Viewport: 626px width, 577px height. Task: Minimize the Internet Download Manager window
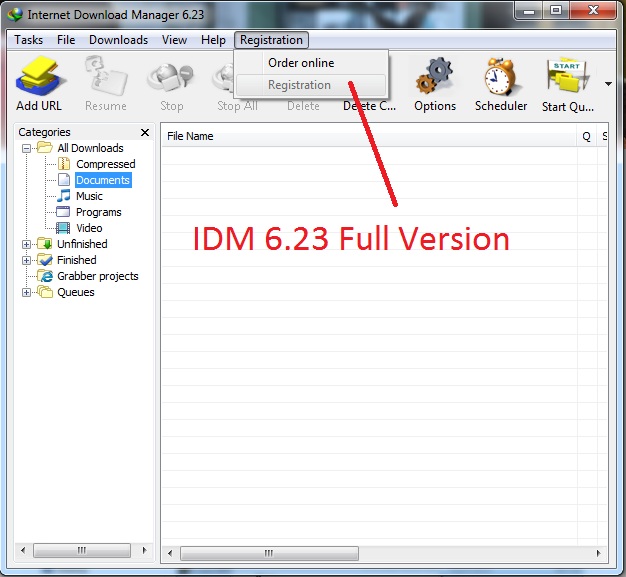click(529, 11)
